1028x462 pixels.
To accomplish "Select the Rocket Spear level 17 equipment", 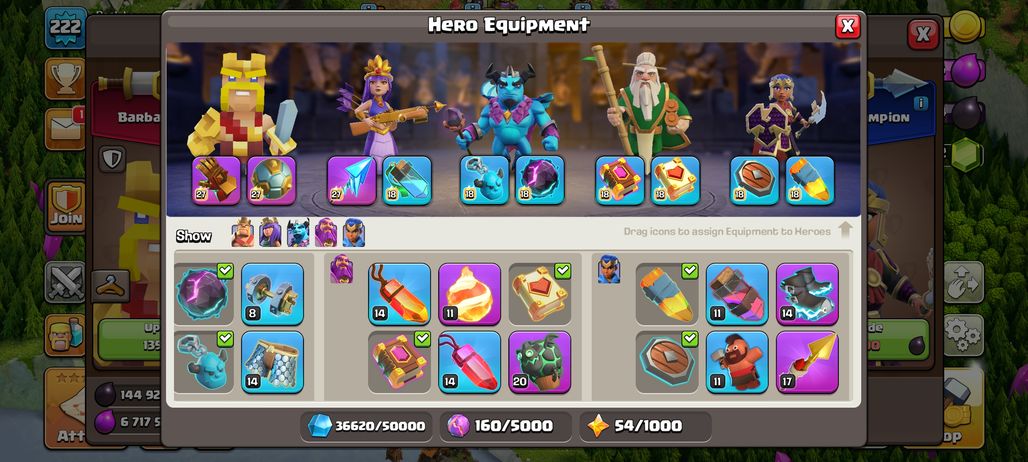I will [x=807, y=362].
